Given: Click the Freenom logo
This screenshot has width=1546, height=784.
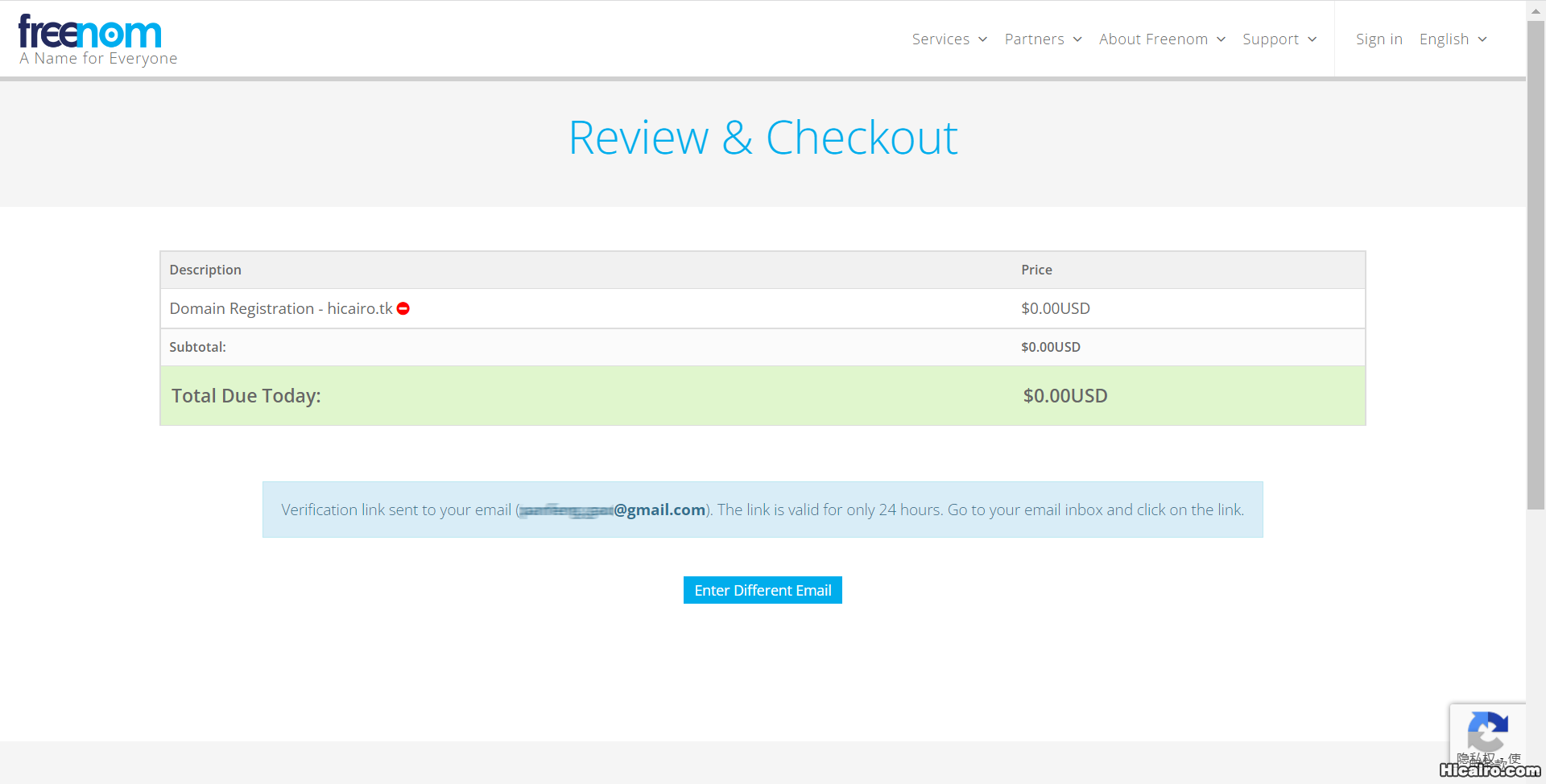Looking at the screenshot, I should (x=89, y=33).
